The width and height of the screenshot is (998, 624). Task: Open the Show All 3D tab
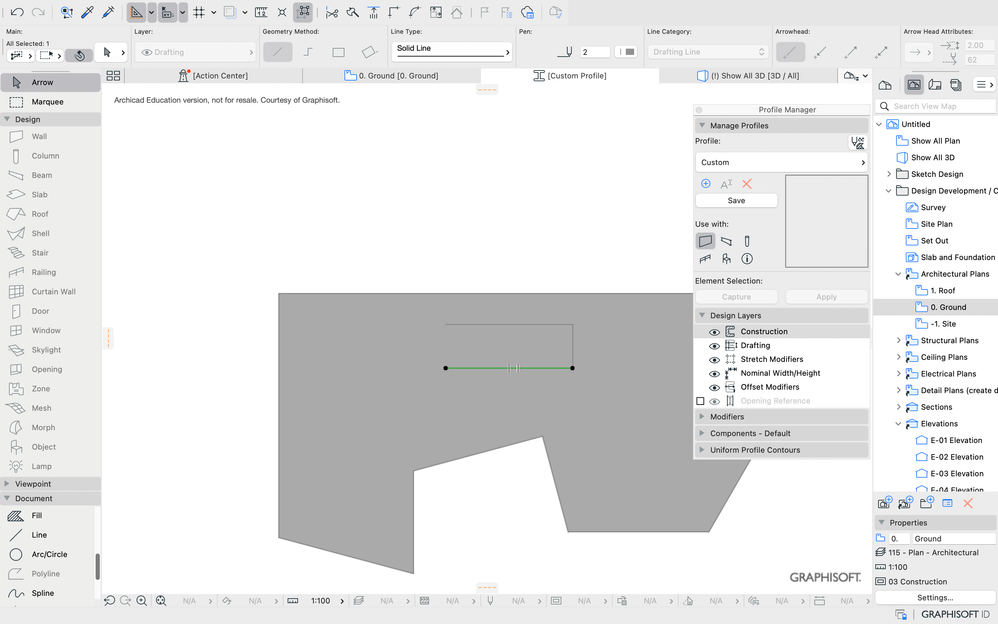(754, 76)
